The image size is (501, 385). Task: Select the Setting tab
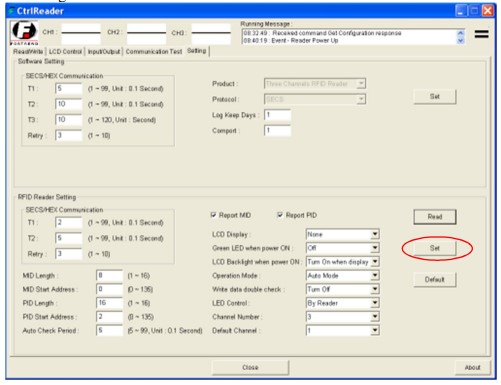[197, 51]
